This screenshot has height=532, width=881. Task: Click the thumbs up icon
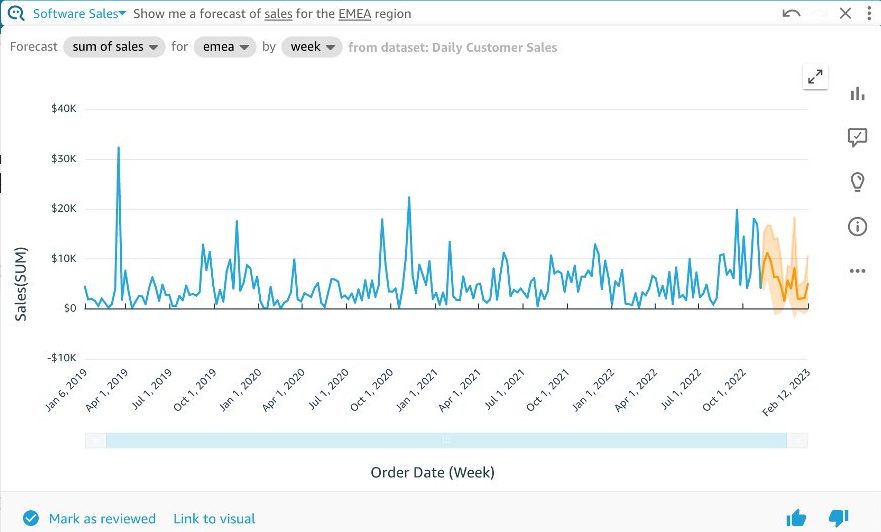tap(796, 518)
